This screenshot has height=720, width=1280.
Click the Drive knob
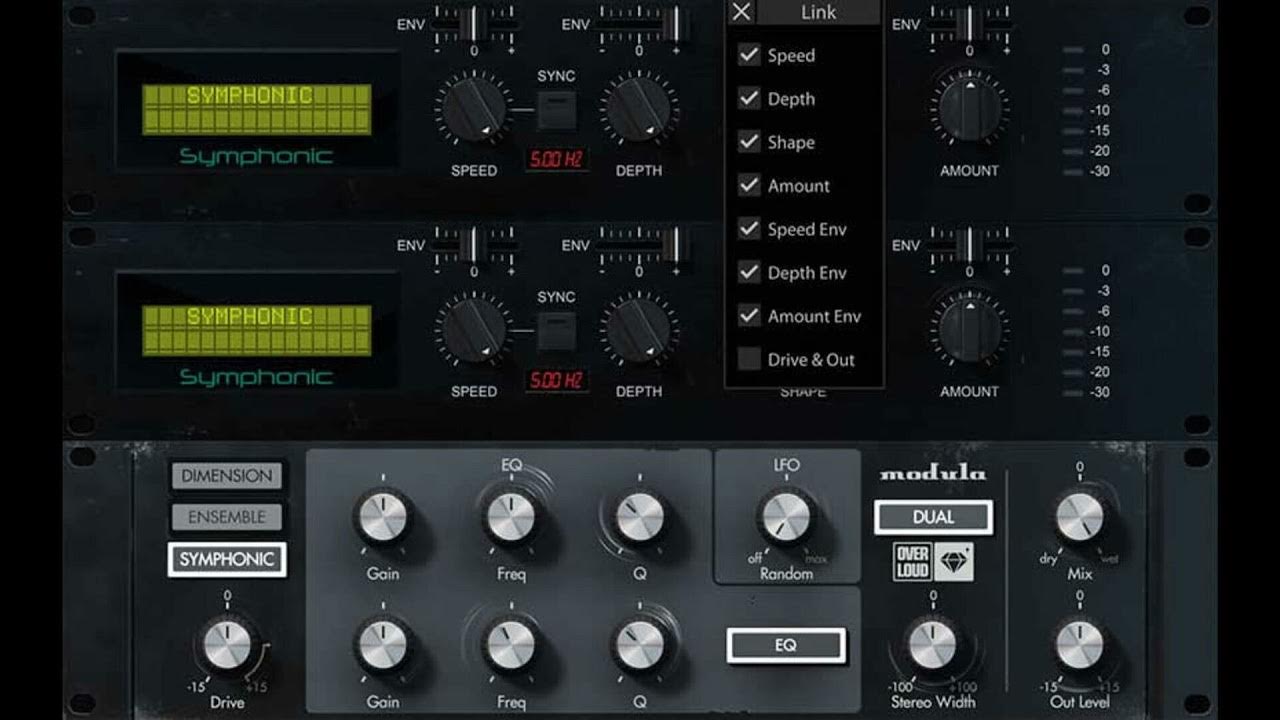[x=227, y=645]
